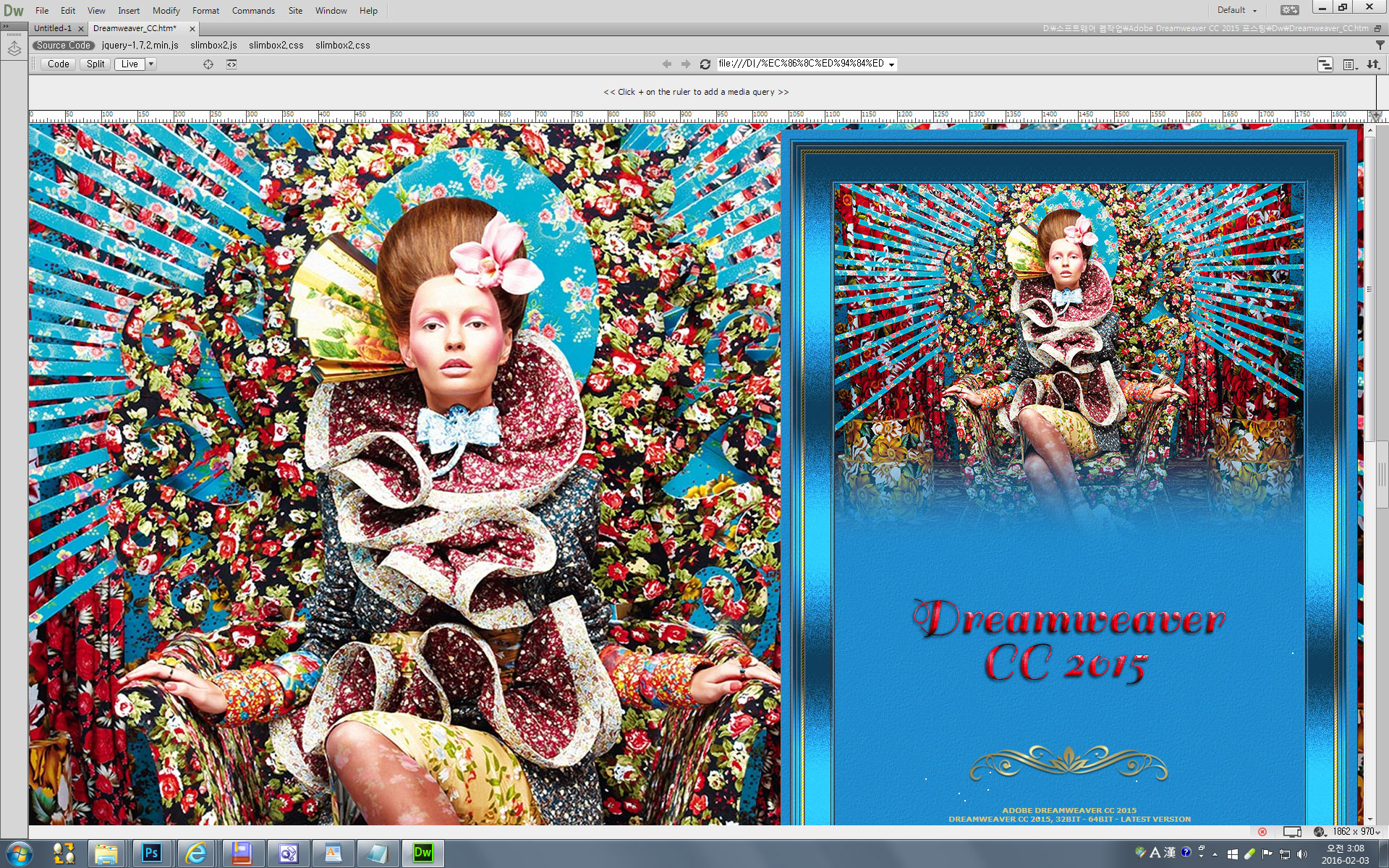Refresh the Live view document
Screen dimensions: 1389x868
tap(705, 64)
